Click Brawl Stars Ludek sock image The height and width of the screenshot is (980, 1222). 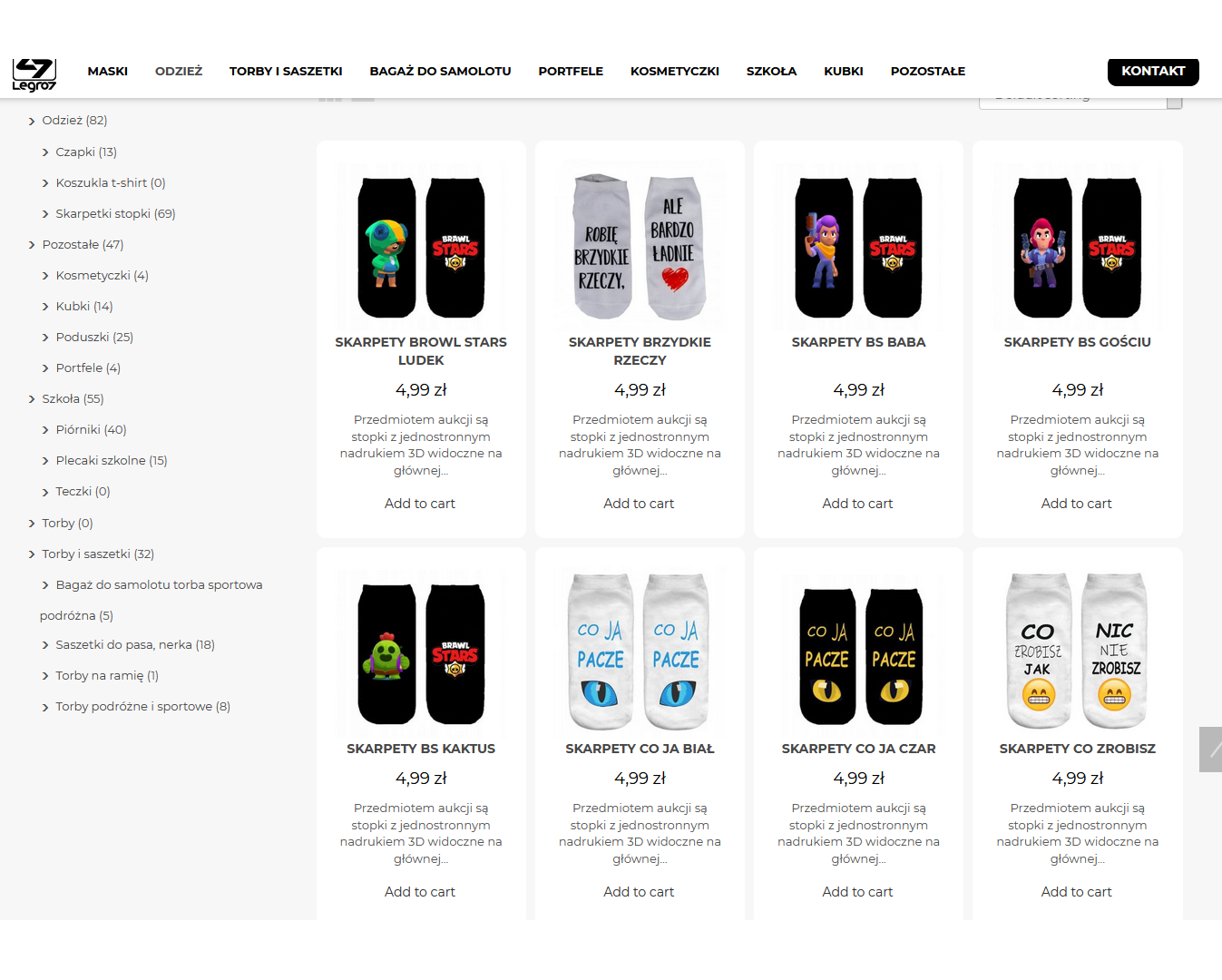[421, 246]
